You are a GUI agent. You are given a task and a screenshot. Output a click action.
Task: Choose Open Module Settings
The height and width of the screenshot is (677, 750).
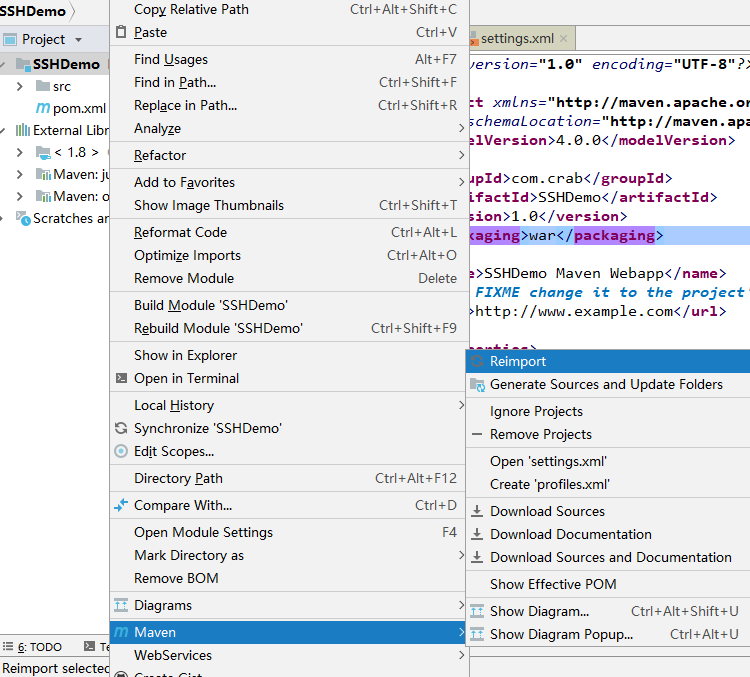[x=287, y=532]
